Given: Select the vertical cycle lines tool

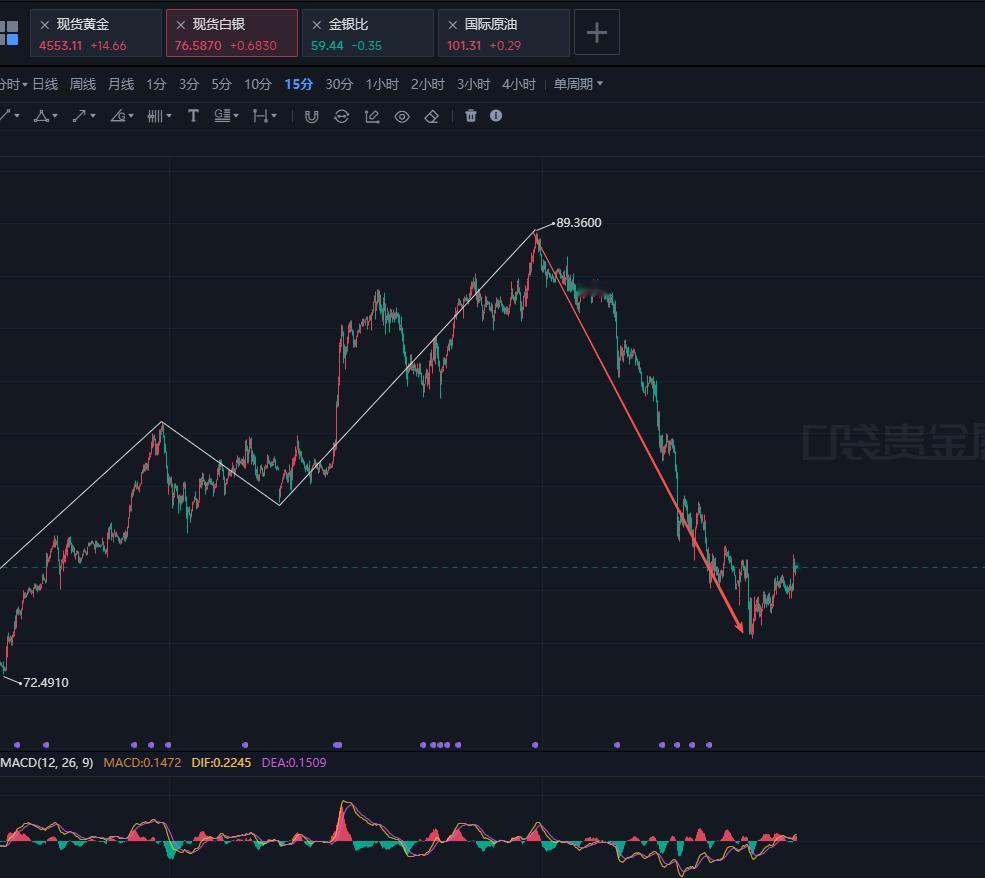Looking at the screenshot, I should point(155,116).
